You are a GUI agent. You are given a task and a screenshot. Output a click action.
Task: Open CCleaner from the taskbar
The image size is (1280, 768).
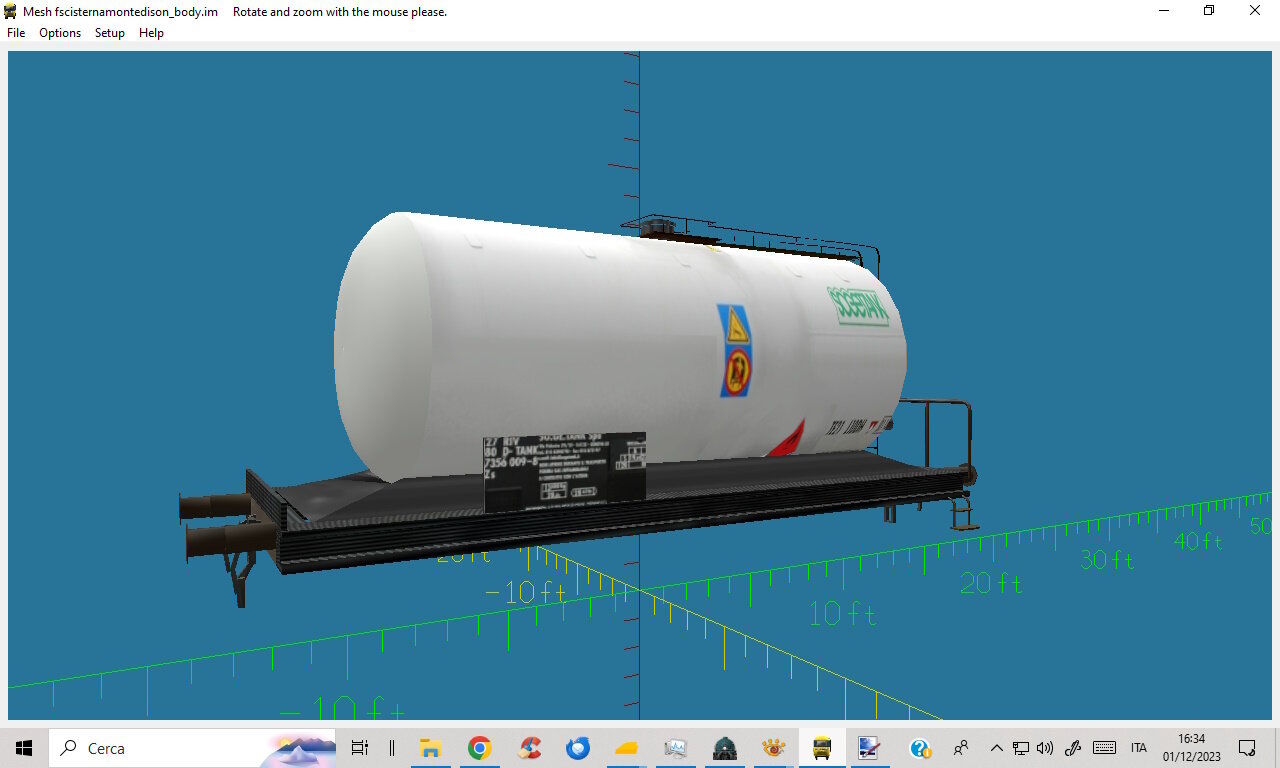529,748
